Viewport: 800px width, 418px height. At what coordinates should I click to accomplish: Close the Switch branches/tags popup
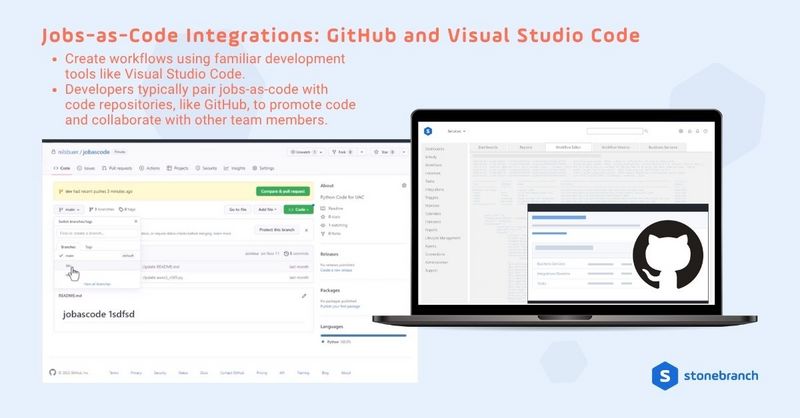(x=136, y=222)
